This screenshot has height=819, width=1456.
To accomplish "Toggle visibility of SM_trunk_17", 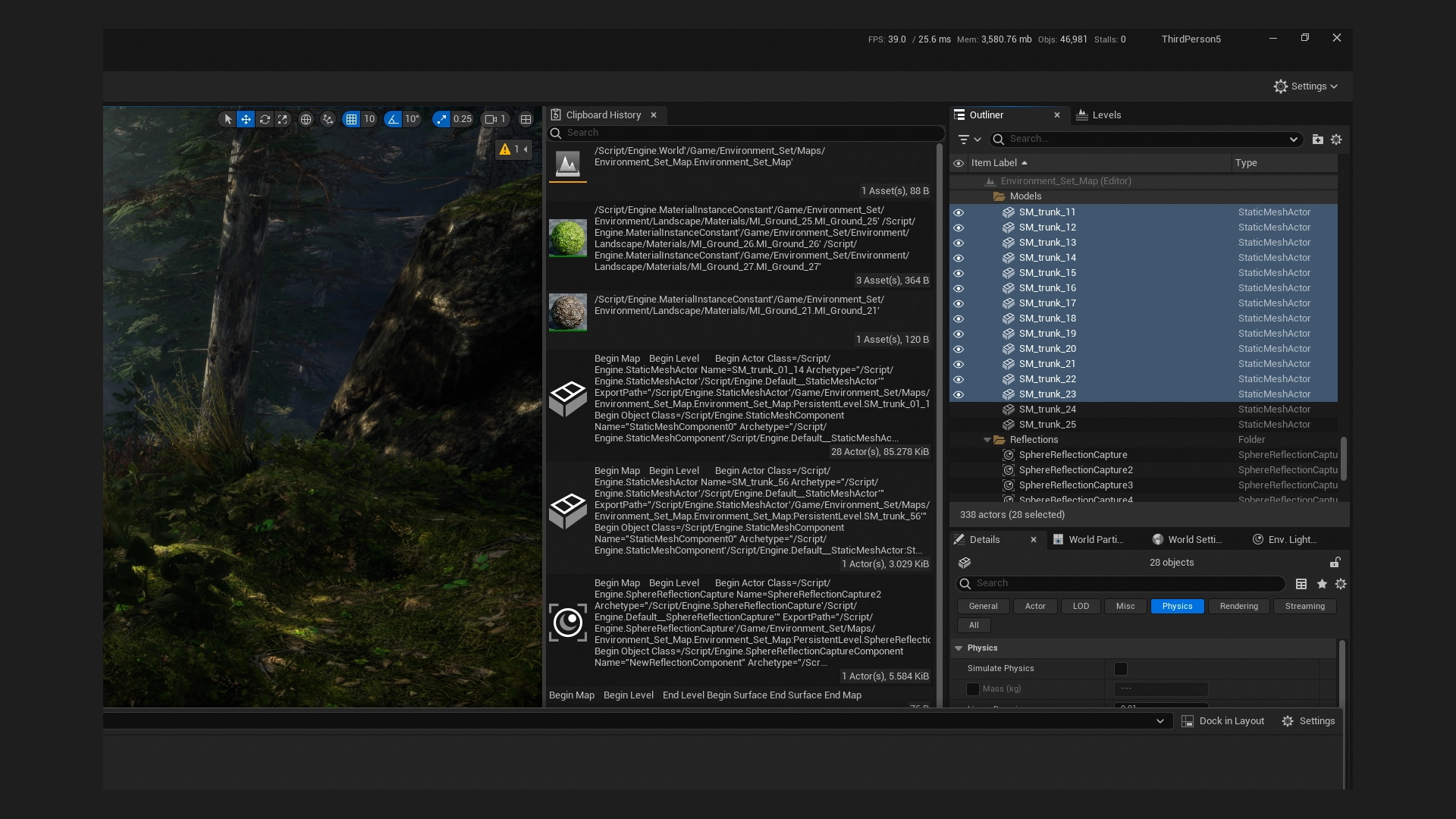I will (959, 304).
